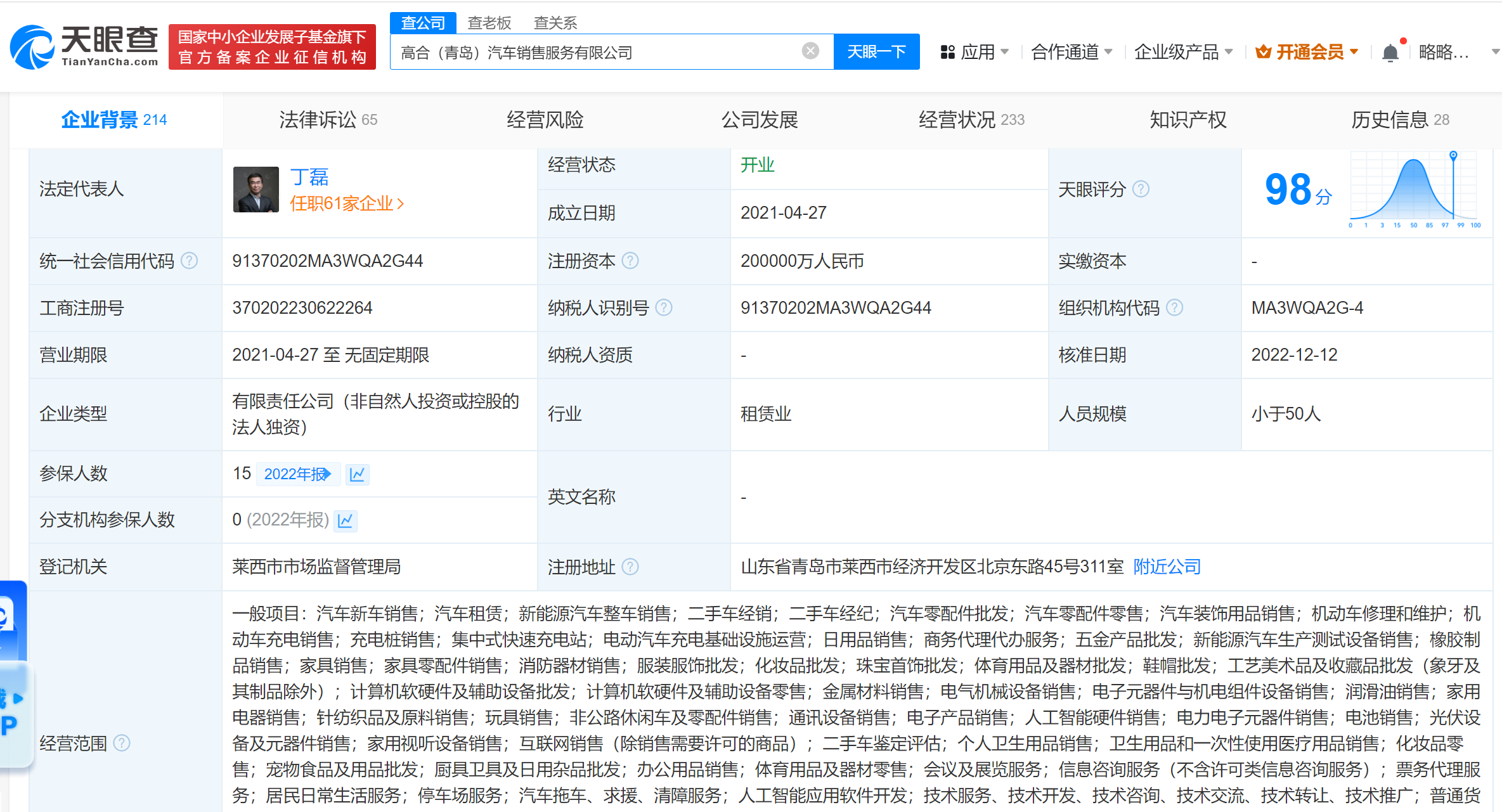Click the help icon beside 经营范围
Image resolution: width=1502 pixels, height=812 pixels.
[x=122, y=743]
